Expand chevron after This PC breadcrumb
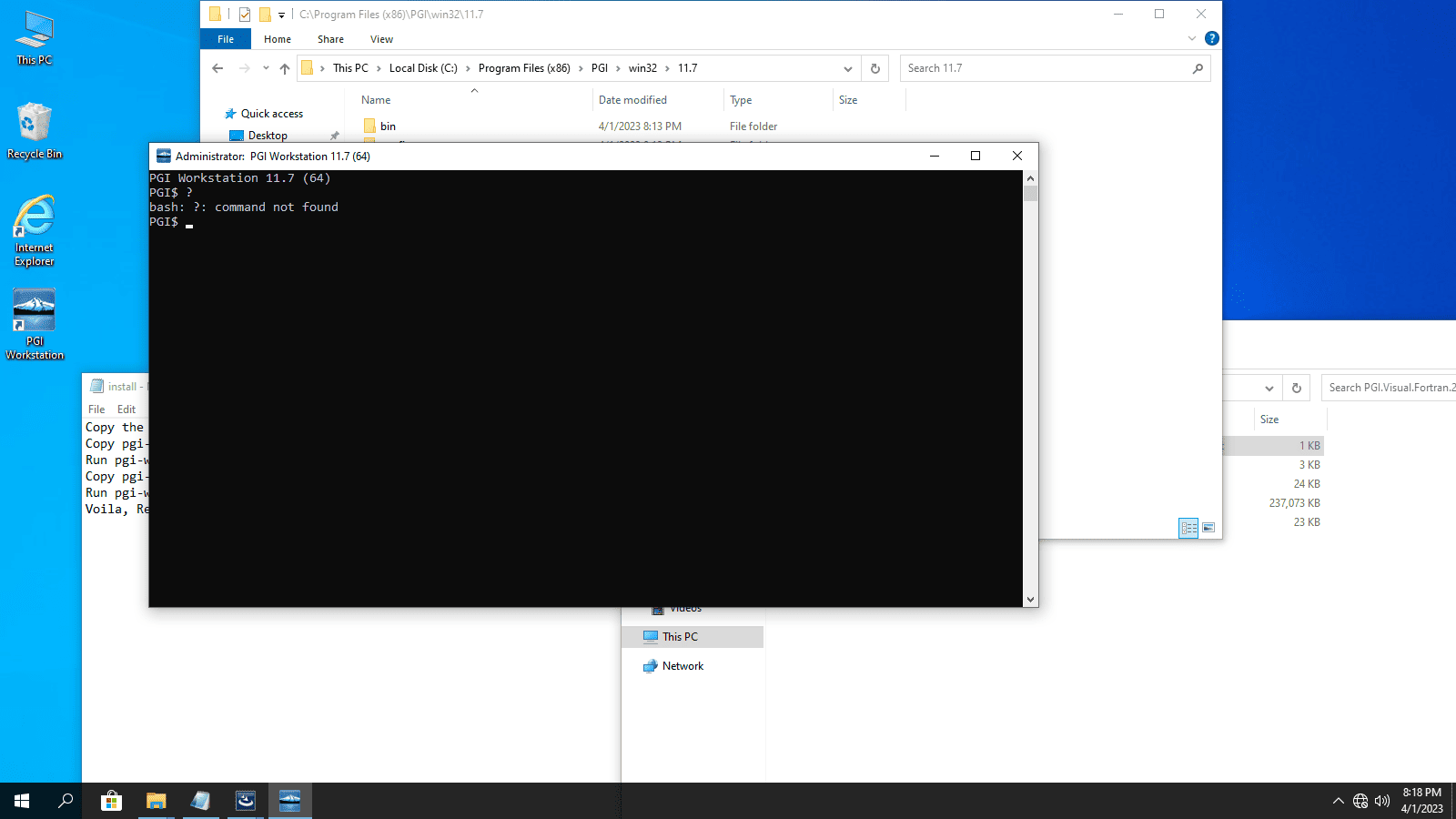Viewport: 1456px width, 819px height. (379, 68)
